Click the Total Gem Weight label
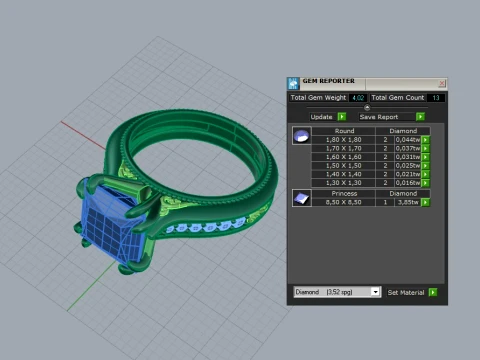This screenshot has width=480, height=360. (318, 98)
